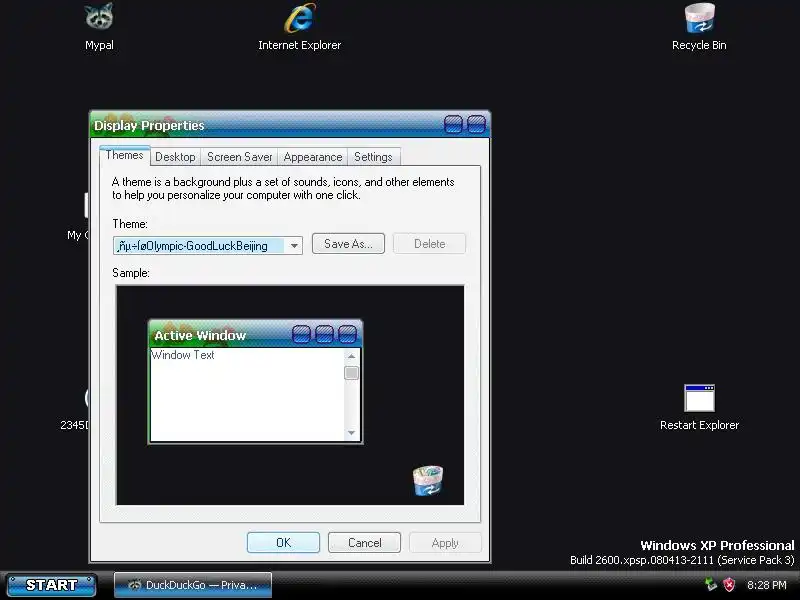This screenshot has height=600, width=800.
Task: Click the red shield security tray icon
Action: (730, 584)
